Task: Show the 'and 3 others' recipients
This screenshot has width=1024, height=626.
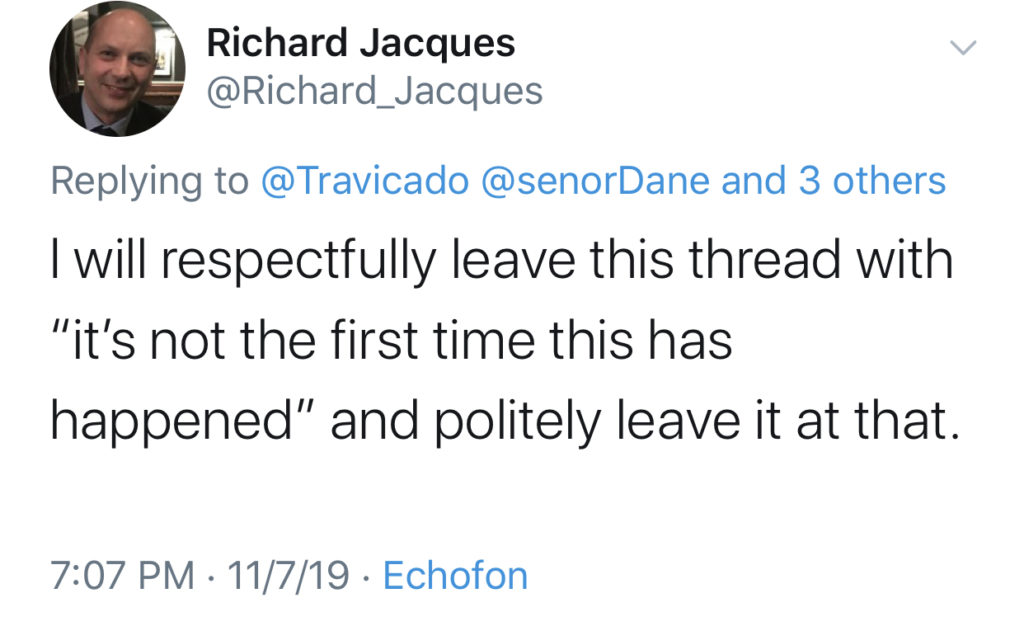Action: point(834,181)
